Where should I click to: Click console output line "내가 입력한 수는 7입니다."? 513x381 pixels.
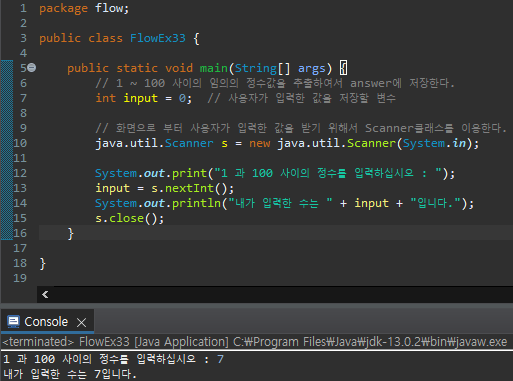[x=70, y=374]
